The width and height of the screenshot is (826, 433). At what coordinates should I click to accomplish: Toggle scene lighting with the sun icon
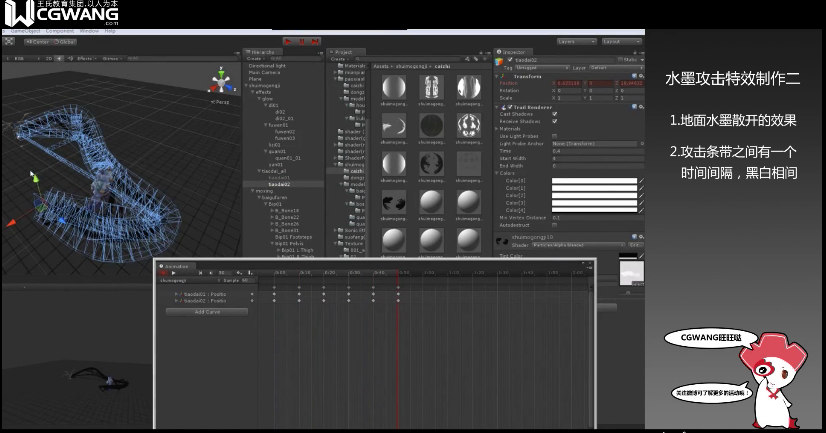point(59,58)
